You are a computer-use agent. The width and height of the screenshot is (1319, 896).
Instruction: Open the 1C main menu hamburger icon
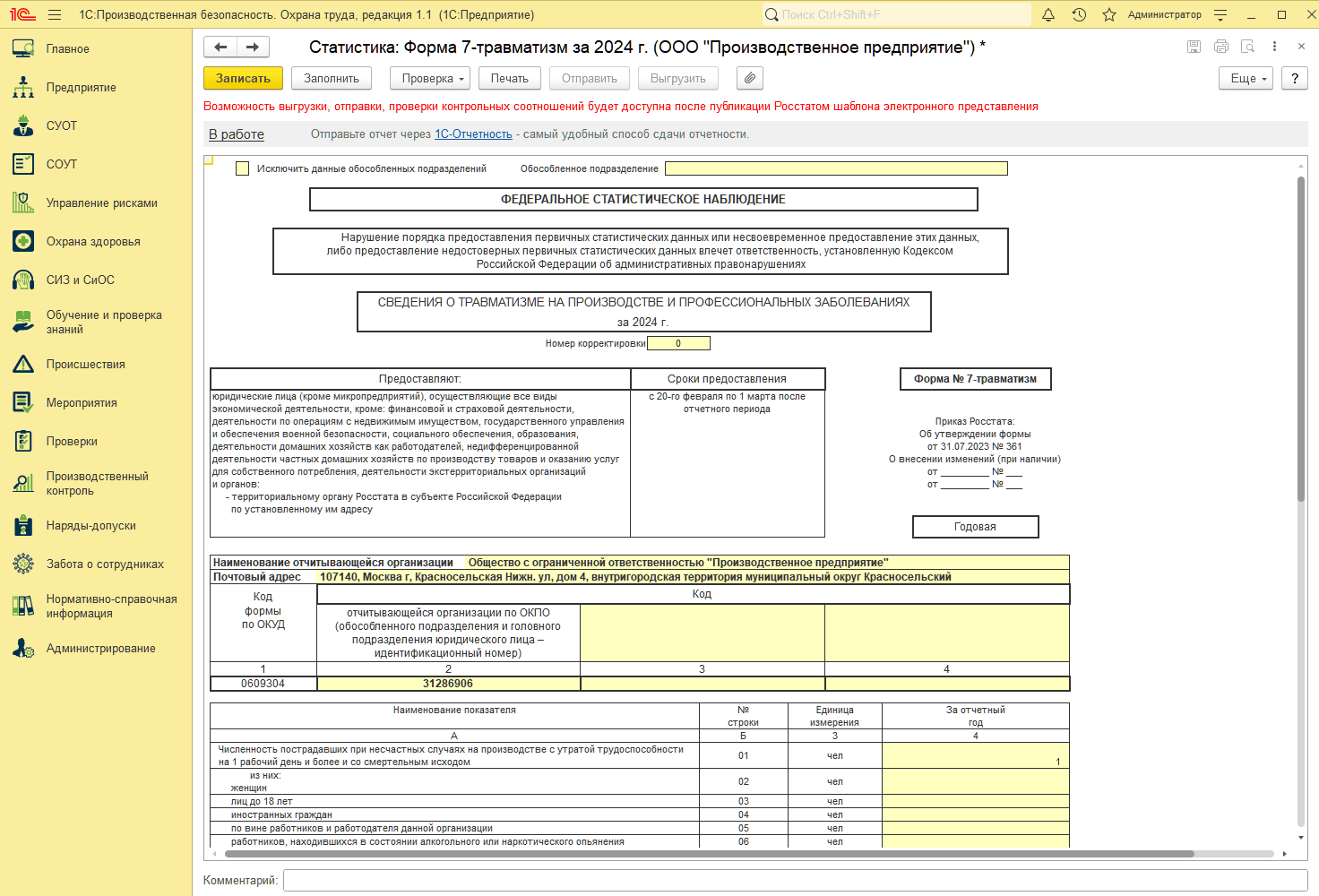55,14
